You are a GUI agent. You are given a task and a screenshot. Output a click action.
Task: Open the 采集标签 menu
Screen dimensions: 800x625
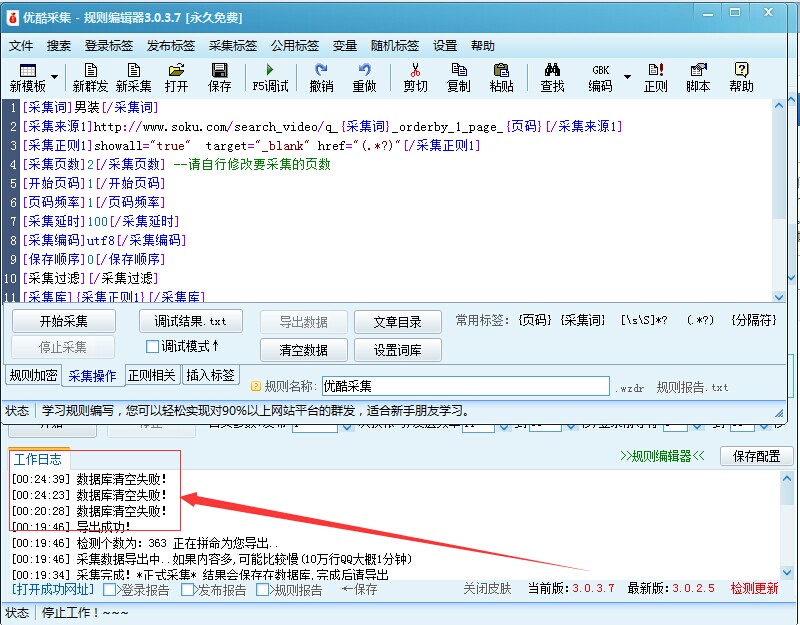[x=233, y=45]
